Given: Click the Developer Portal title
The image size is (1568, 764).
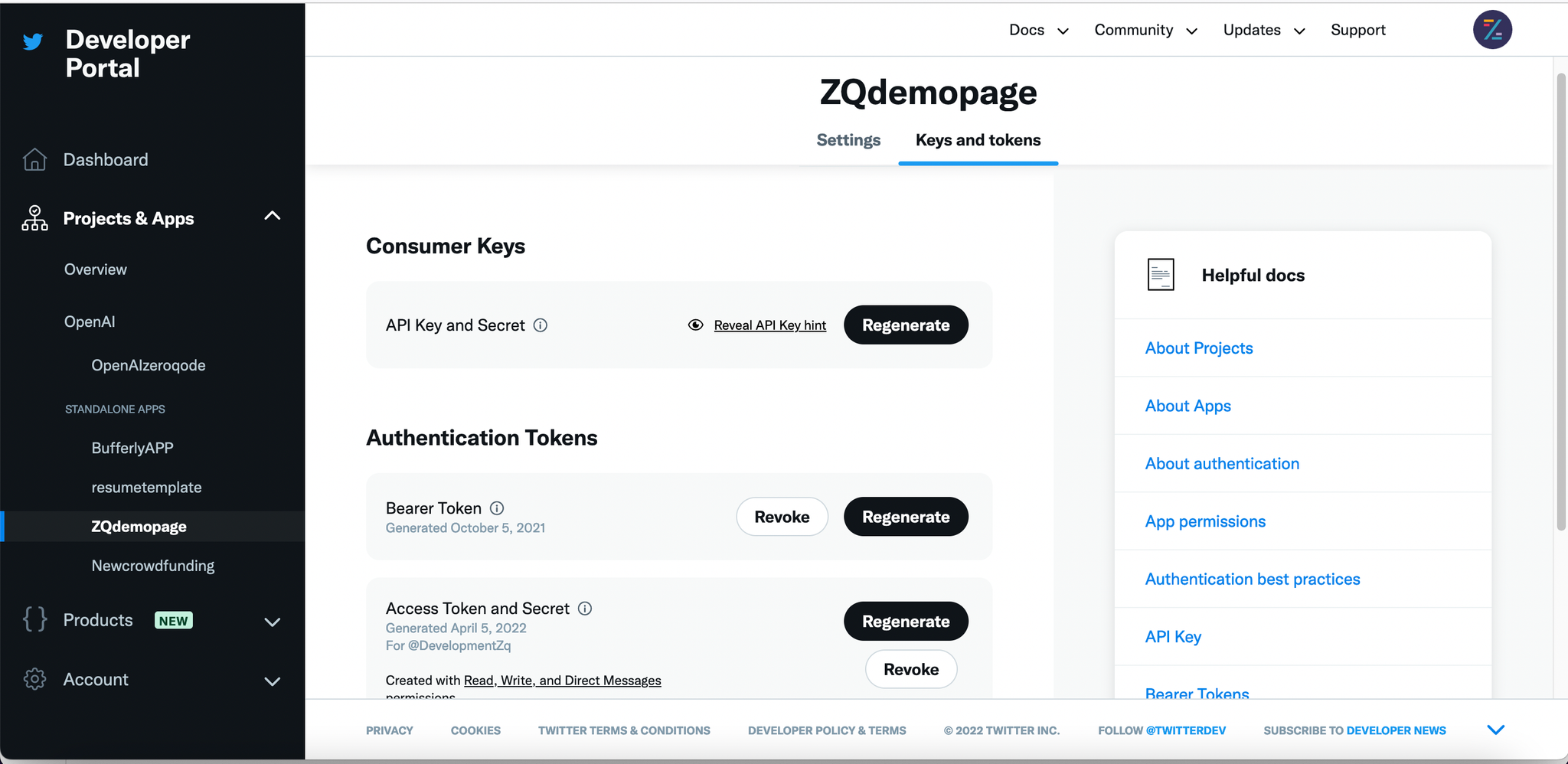Looking at the screenshot, I should (x=128, y=54).
